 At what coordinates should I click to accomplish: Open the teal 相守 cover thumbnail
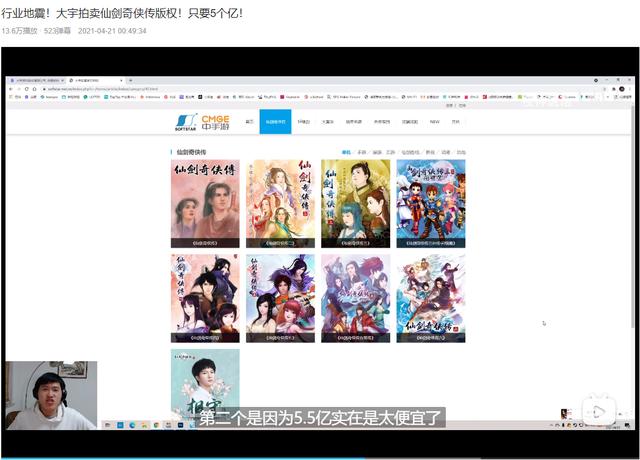point(205,384)
